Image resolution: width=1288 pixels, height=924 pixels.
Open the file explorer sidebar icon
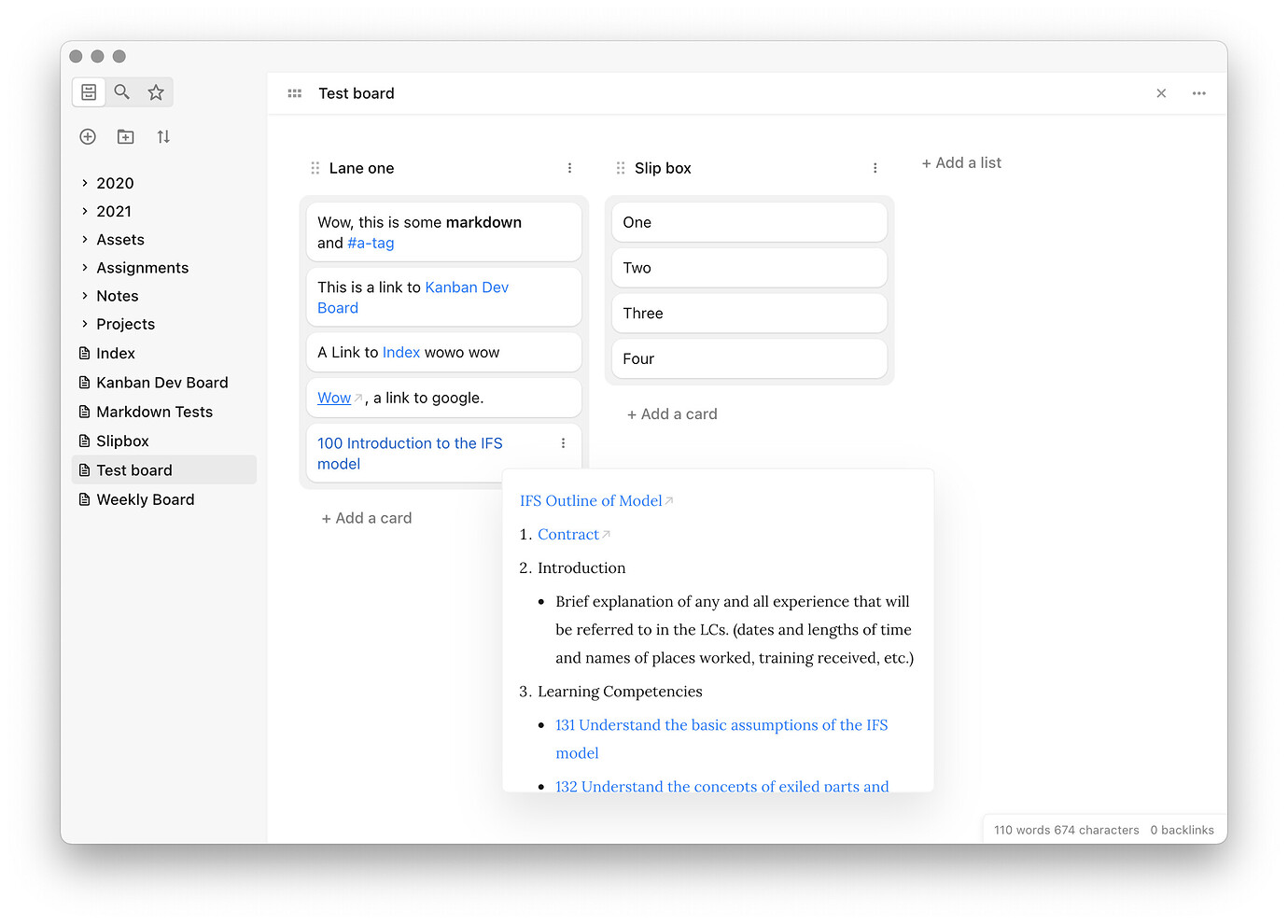tap(88, 91)
